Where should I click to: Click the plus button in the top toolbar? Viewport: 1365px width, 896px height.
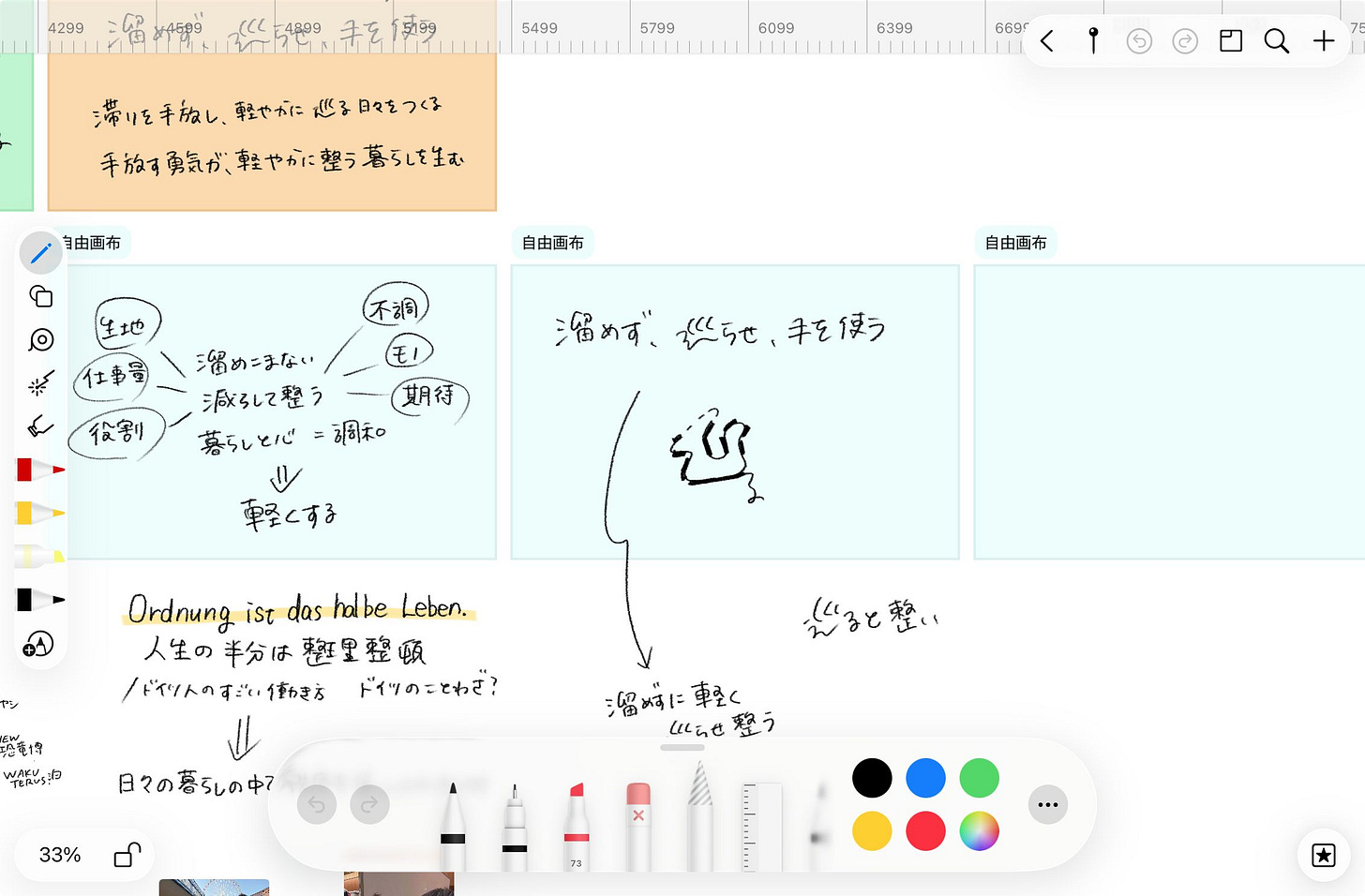[x=1324, y=41]
